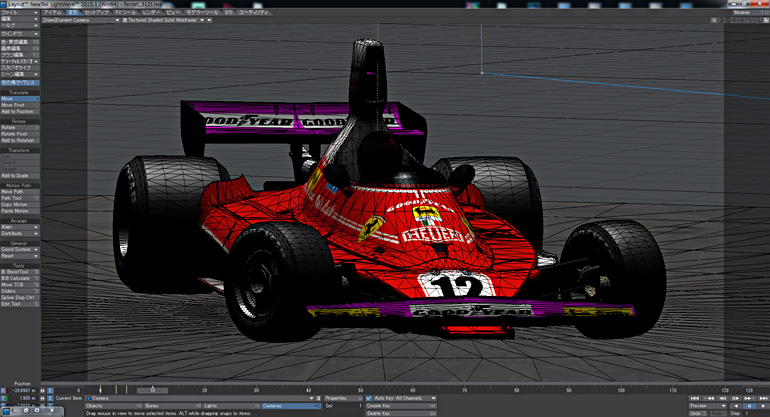This screenshot has height=417, width=770.
Task: Click the viewport move control icon
Action: pyautogui.click(x=742, y=20)
